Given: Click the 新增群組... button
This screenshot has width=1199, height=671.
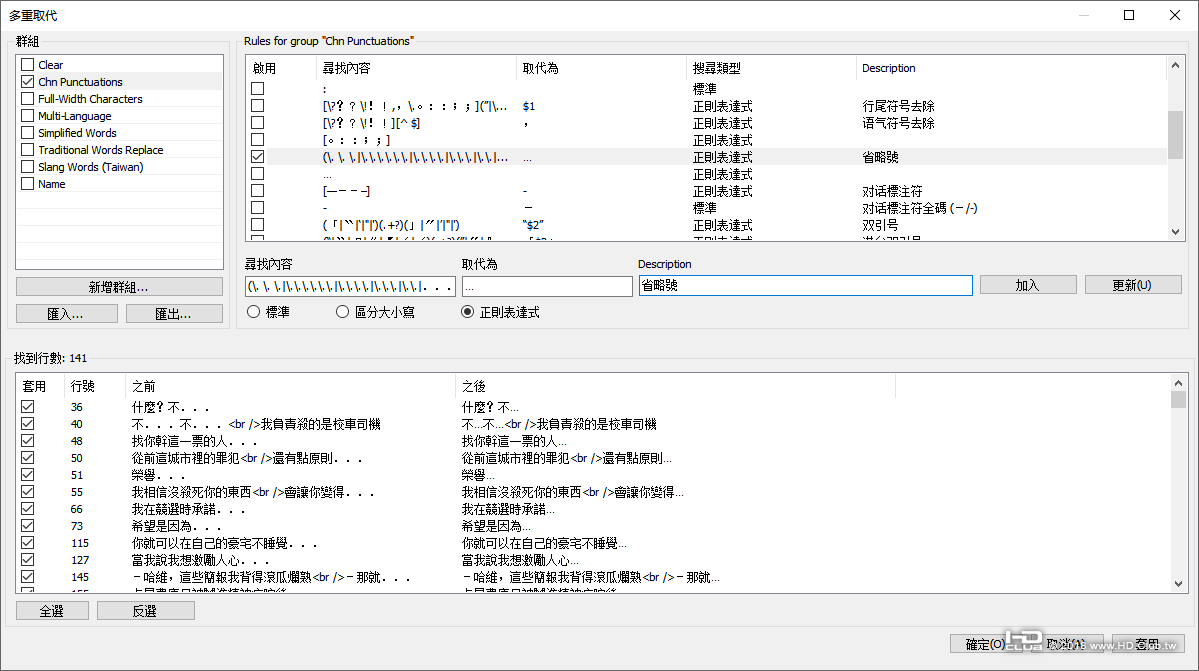Looking at the screenshot, I should (x=119, y=287).
